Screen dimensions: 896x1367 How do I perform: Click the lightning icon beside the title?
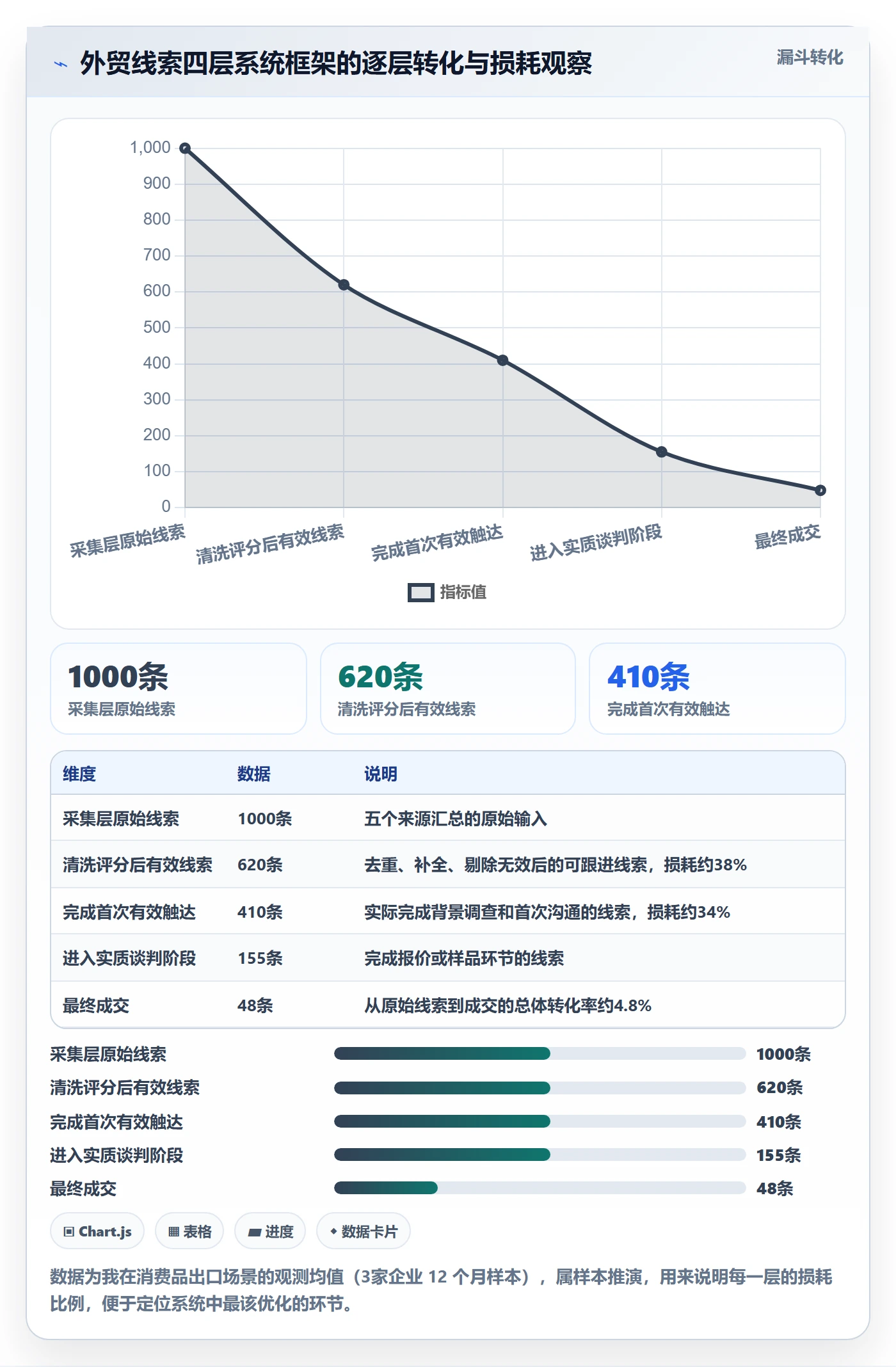[x=61, y=64]
